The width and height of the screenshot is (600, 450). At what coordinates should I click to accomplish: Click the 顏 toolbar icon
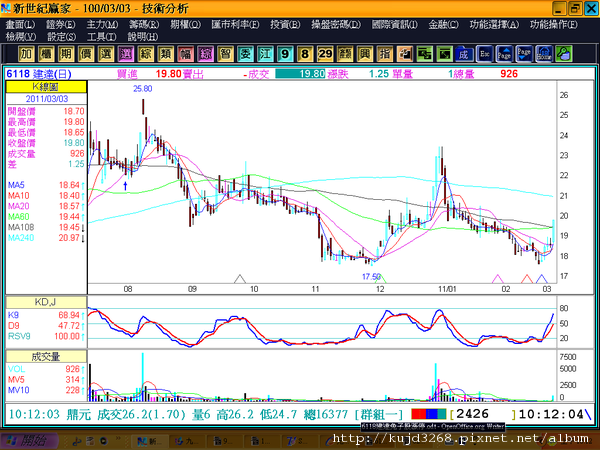[x=345, y=54]
